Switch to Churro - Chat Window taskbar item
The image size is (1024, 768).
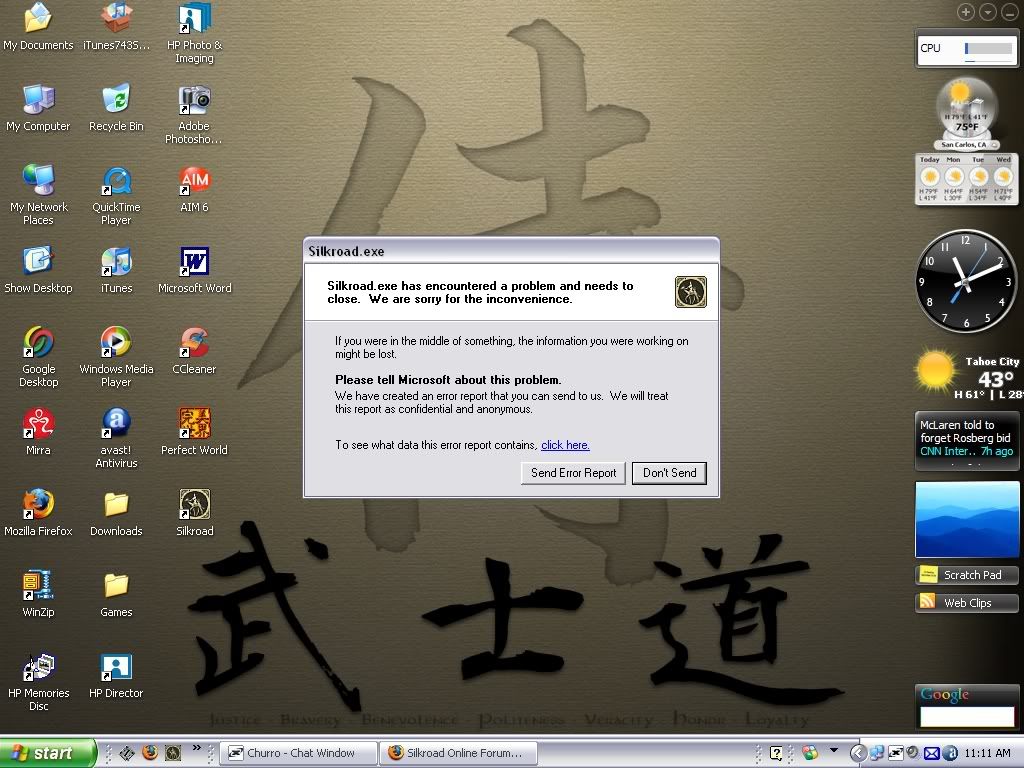(299, 753)
